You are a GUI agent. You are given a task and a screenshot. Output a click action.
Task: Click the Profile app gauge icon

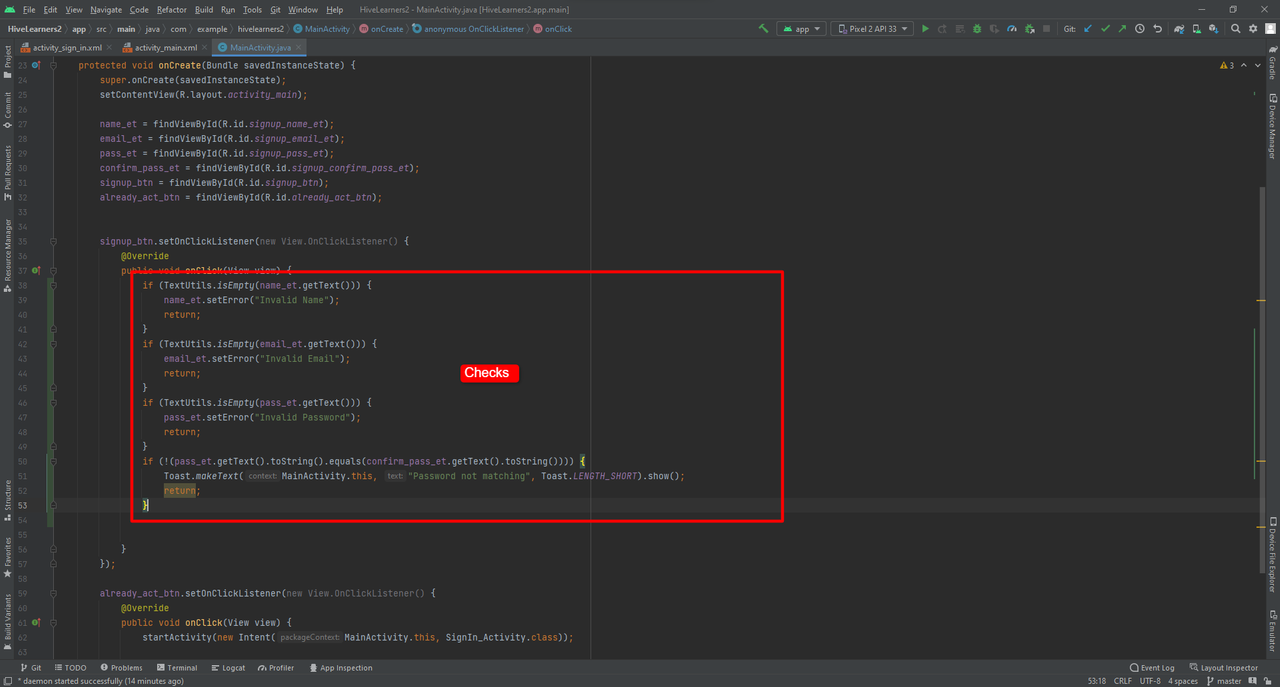(1012, 29)
